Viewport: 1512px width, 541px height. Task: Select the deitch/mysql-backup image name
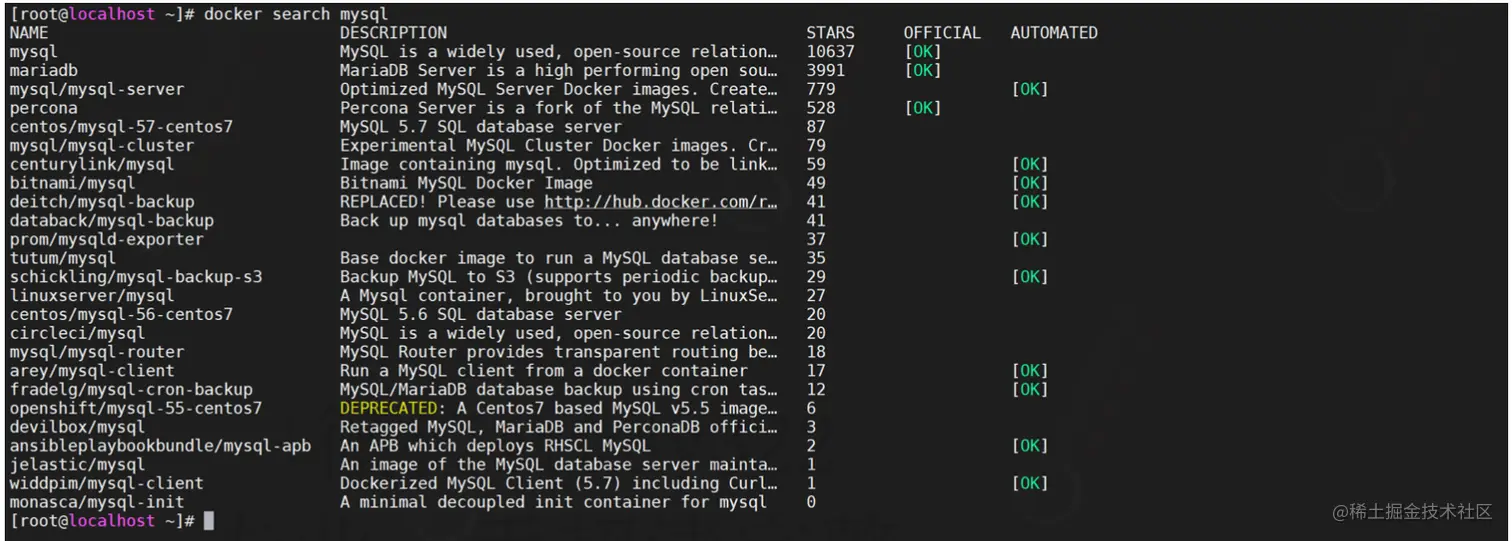[101, 202]
